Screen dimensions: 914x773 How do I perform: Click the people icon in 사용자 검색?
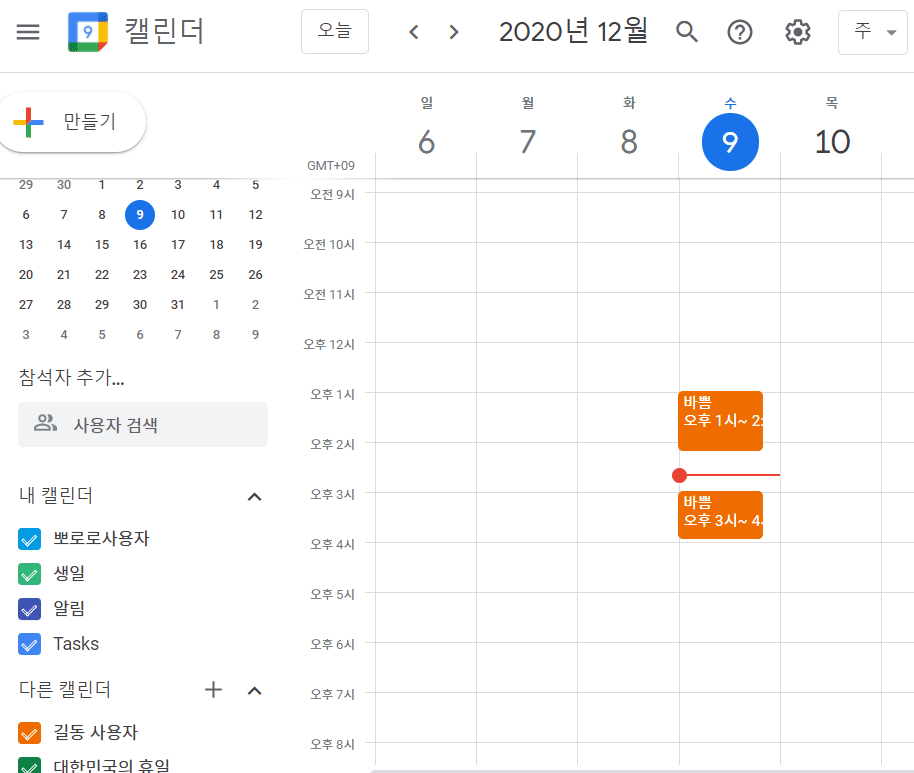pos(45,423)
